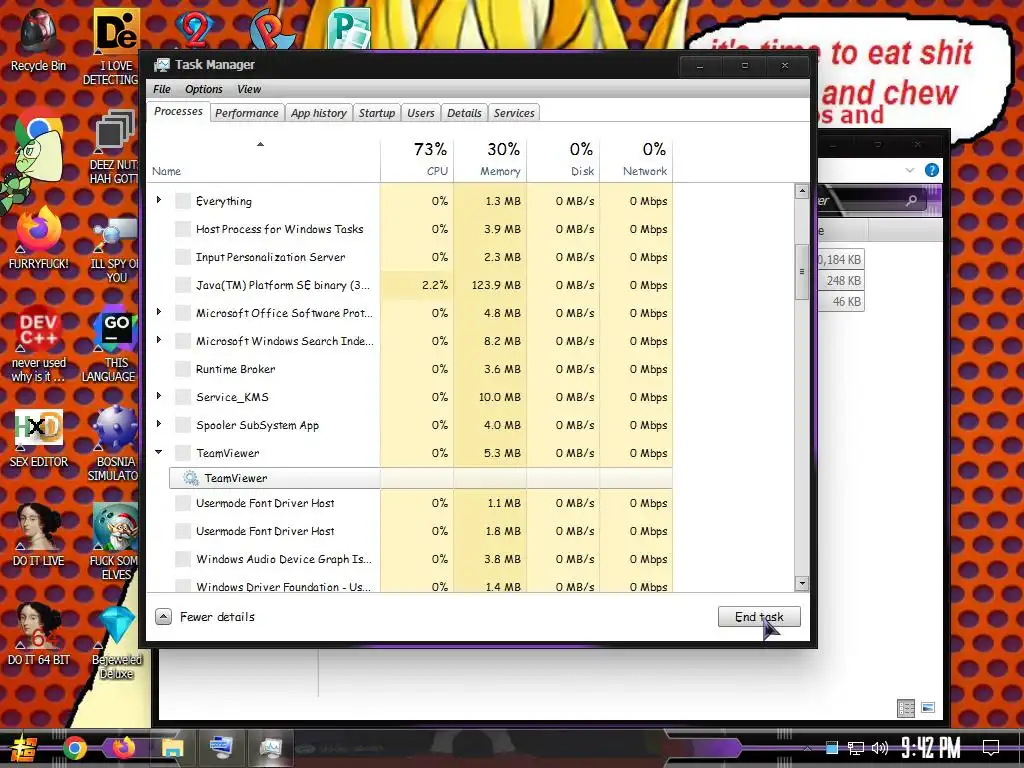Show hidden tray icons chevron

click(x=808, y=748)
